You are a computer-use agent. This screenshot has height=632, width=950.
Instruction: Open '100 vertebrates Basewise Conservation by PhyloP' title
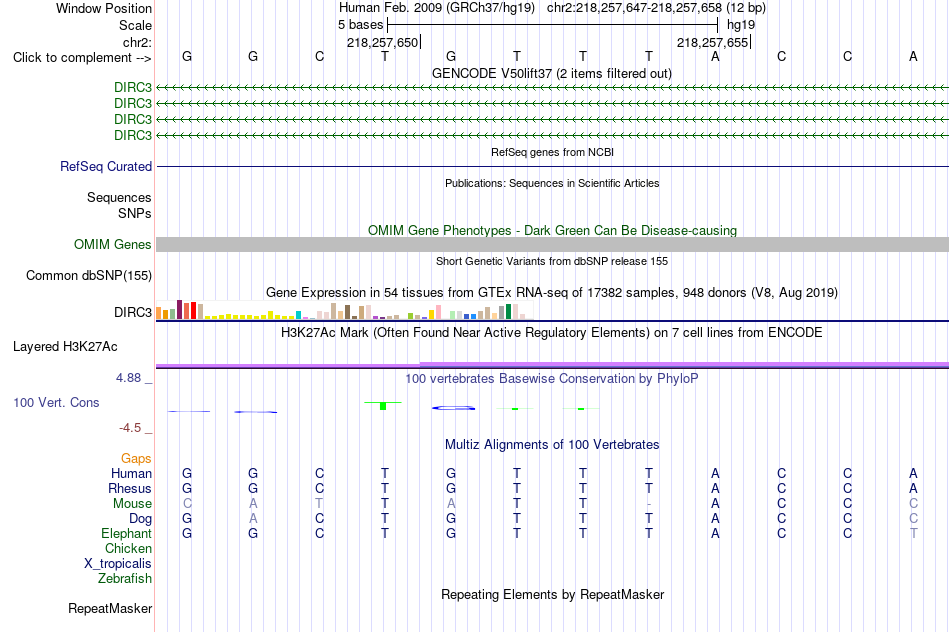point(552,379)
